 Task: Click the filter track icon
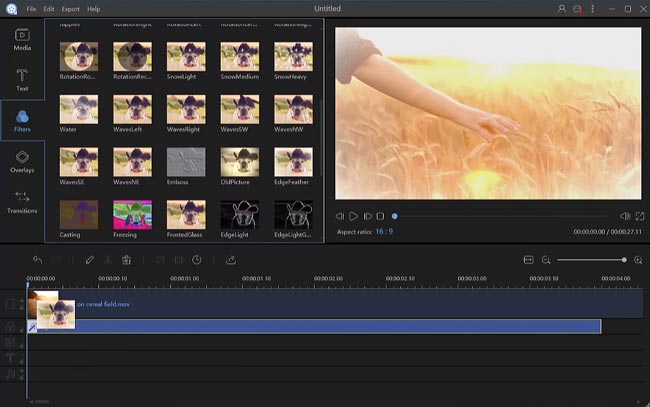10,327
